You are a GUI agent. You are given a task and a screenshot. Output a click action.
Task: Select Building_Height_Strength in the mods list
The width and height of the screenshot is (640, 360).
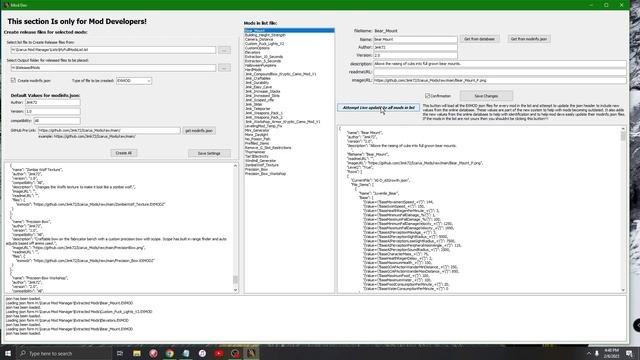tap(289, 35)
